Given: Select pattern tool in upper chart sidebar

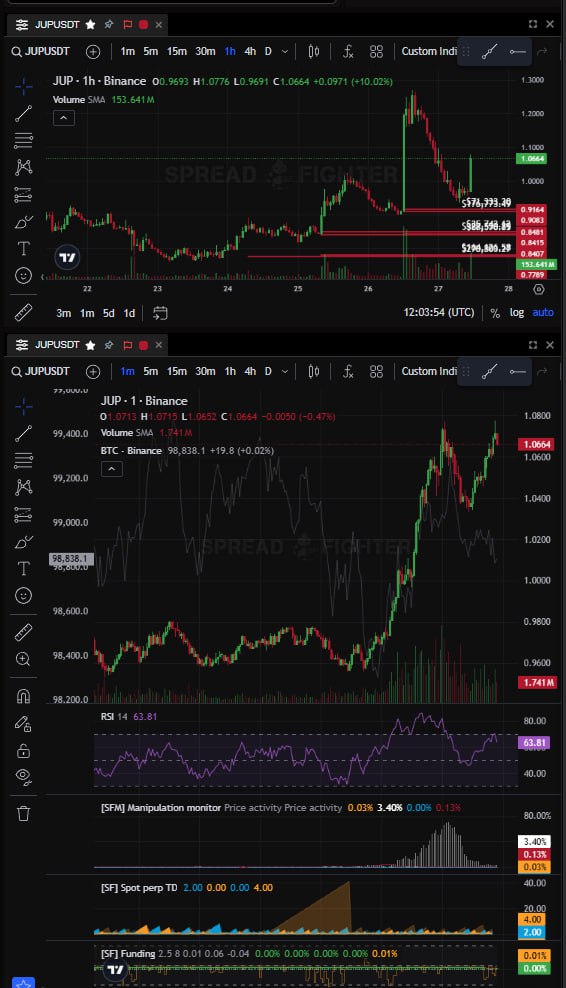Looking at the screenshot, I should (23, 167).
